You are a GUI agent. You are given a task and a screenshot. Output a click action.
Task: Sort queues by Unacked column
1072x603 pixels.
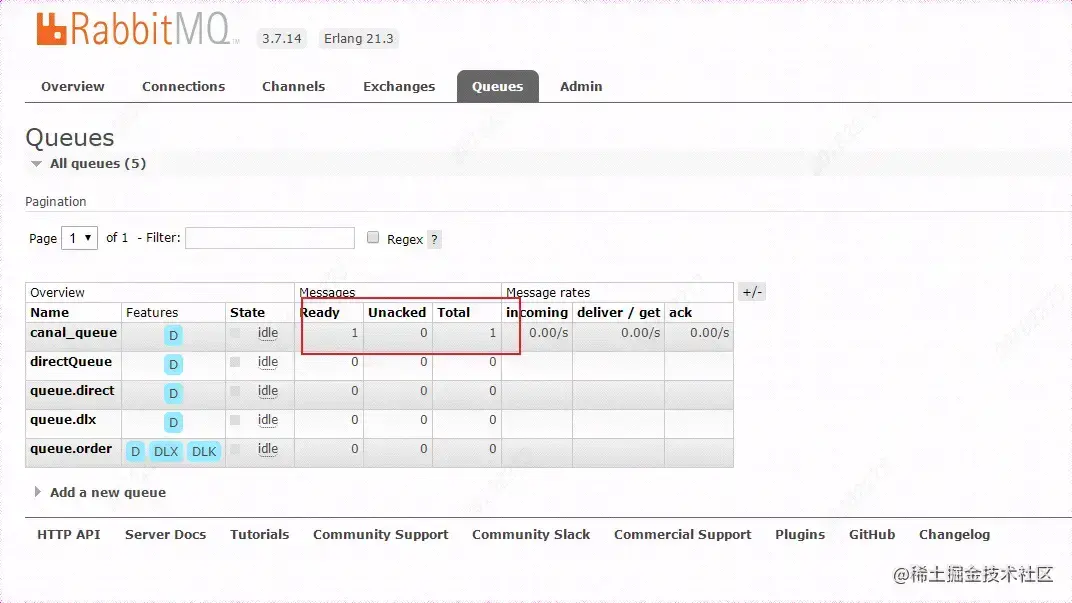point(397,312)
